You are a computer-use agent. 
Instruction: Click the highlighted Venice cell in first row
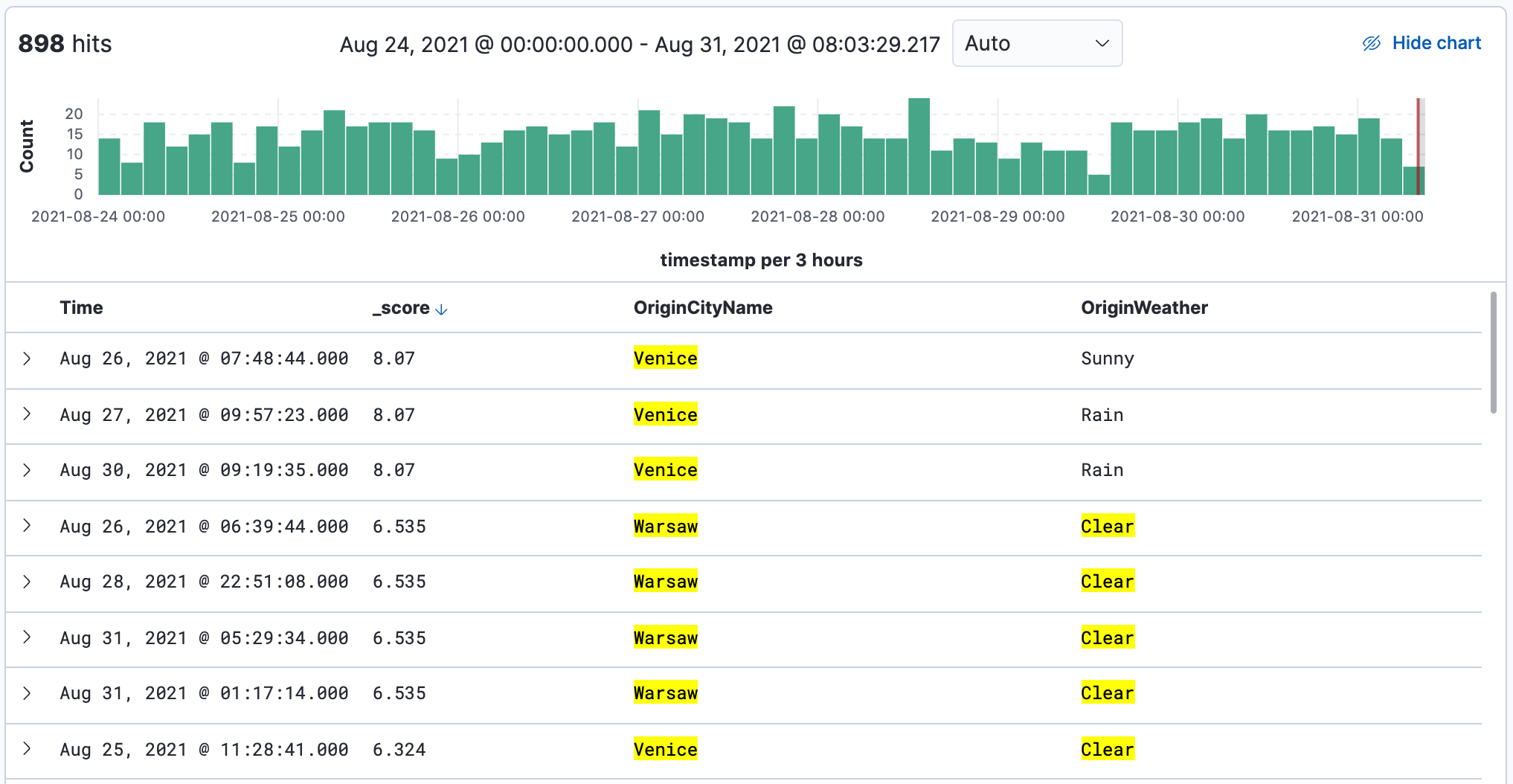[x=665, y=359]
